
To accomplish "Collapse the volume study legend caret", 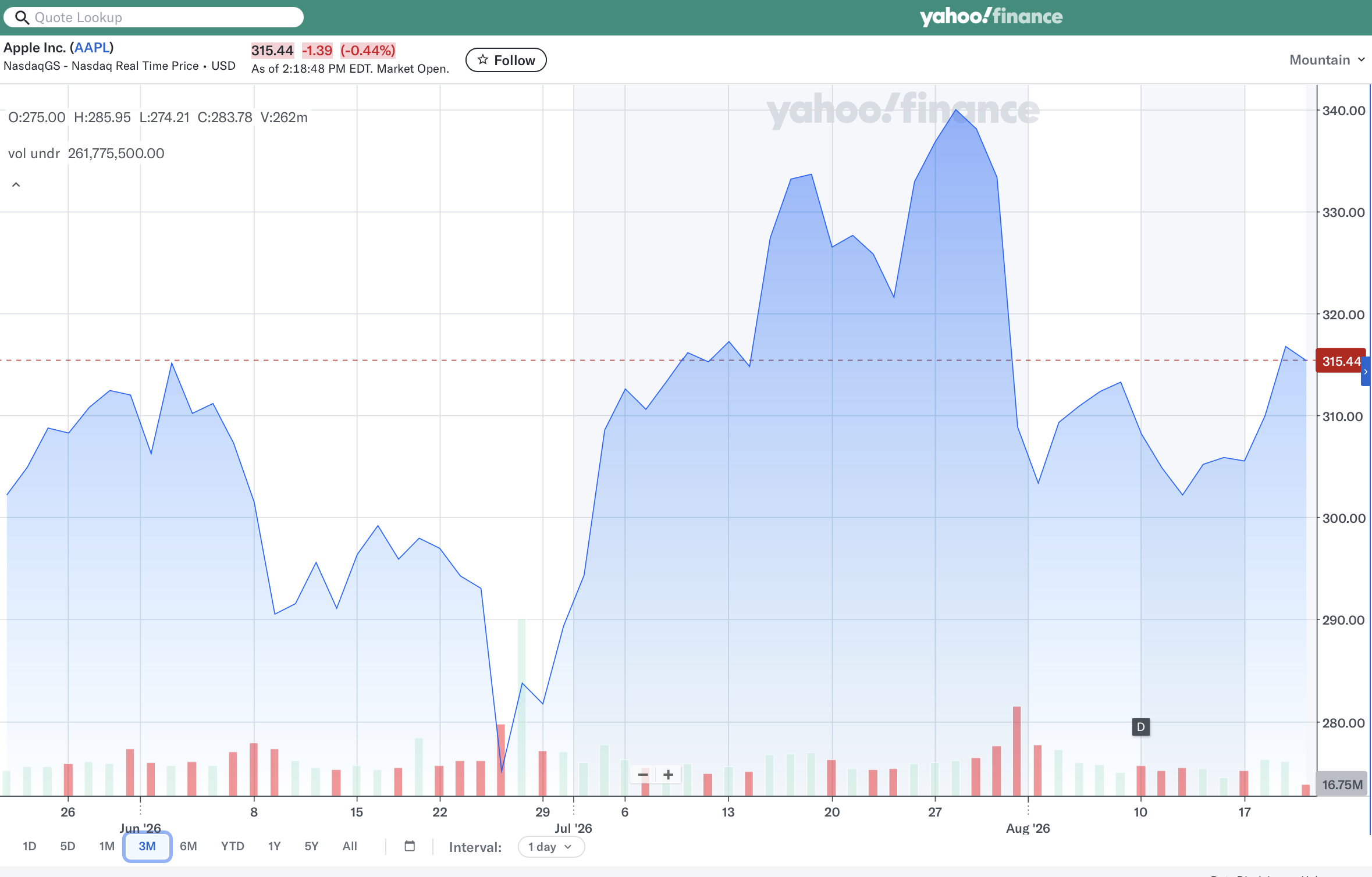I will (16, 185).
